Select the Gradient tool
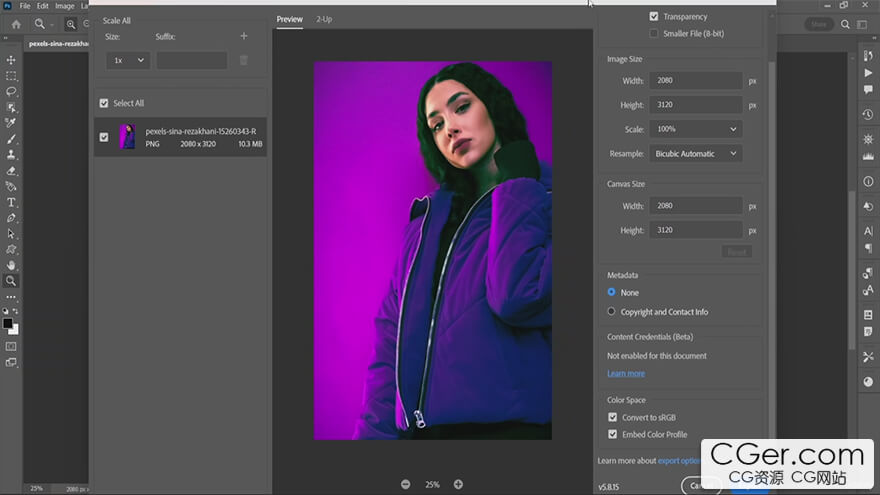The image size is (880, 495). click(11, 186)
